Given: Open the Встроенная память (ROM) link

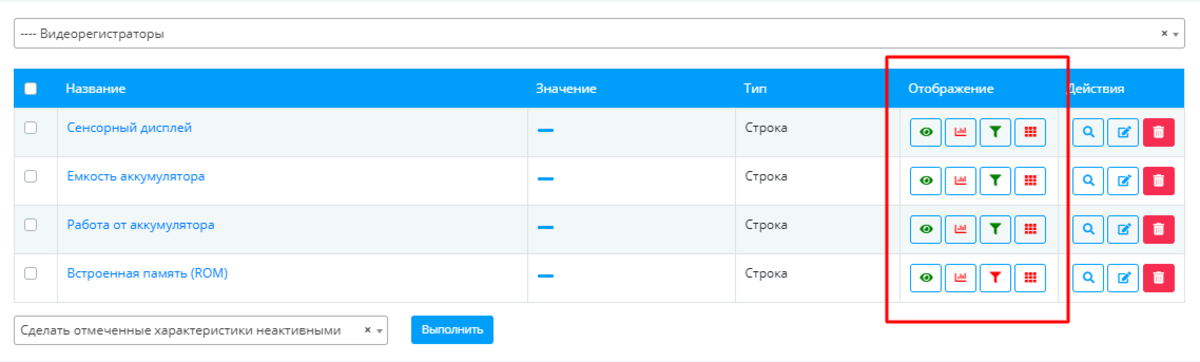Looking at the screenshot, I should (147, 273).
